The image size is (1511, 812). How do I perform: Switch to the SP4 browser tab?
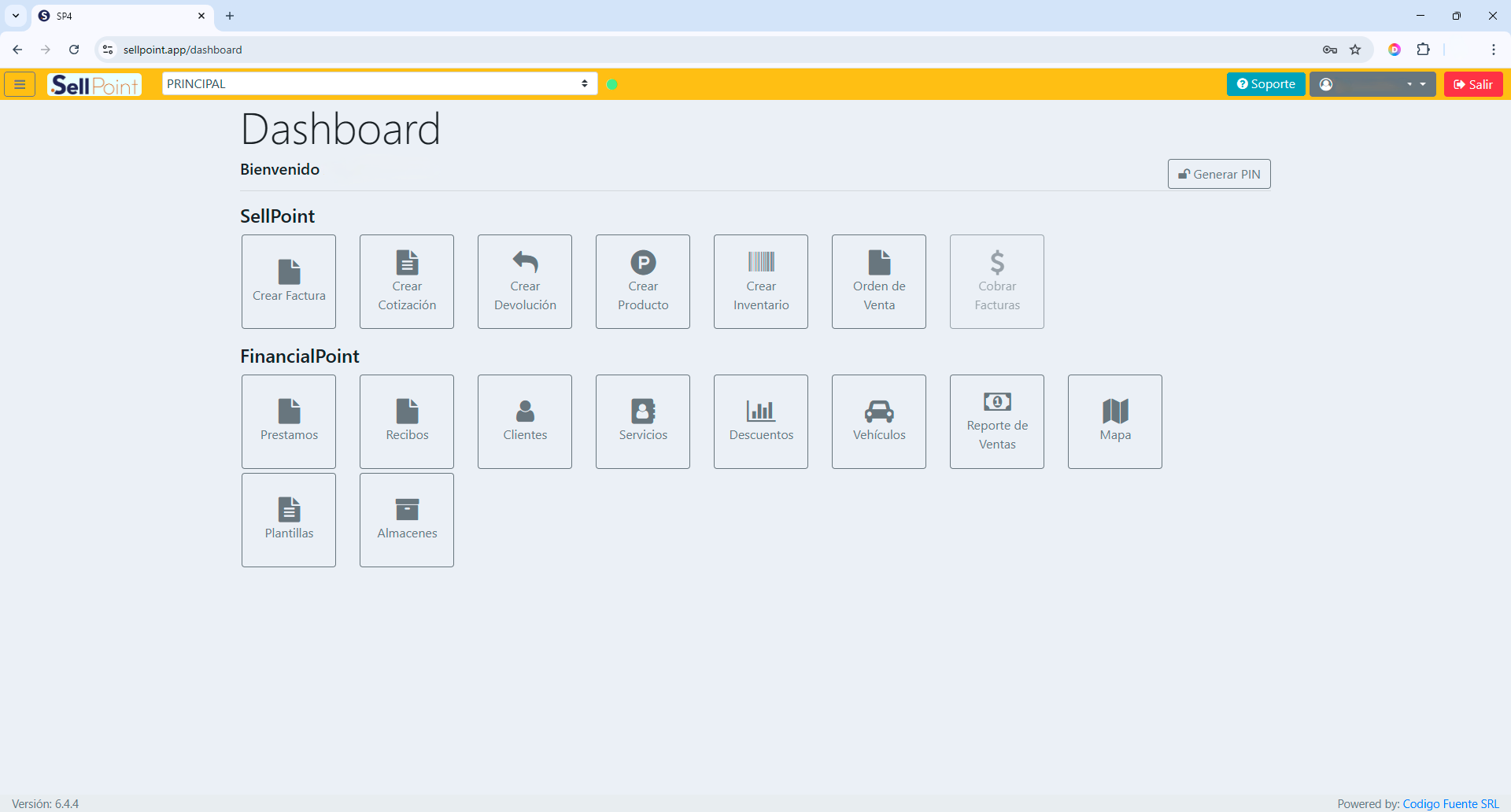coord(118,16)
